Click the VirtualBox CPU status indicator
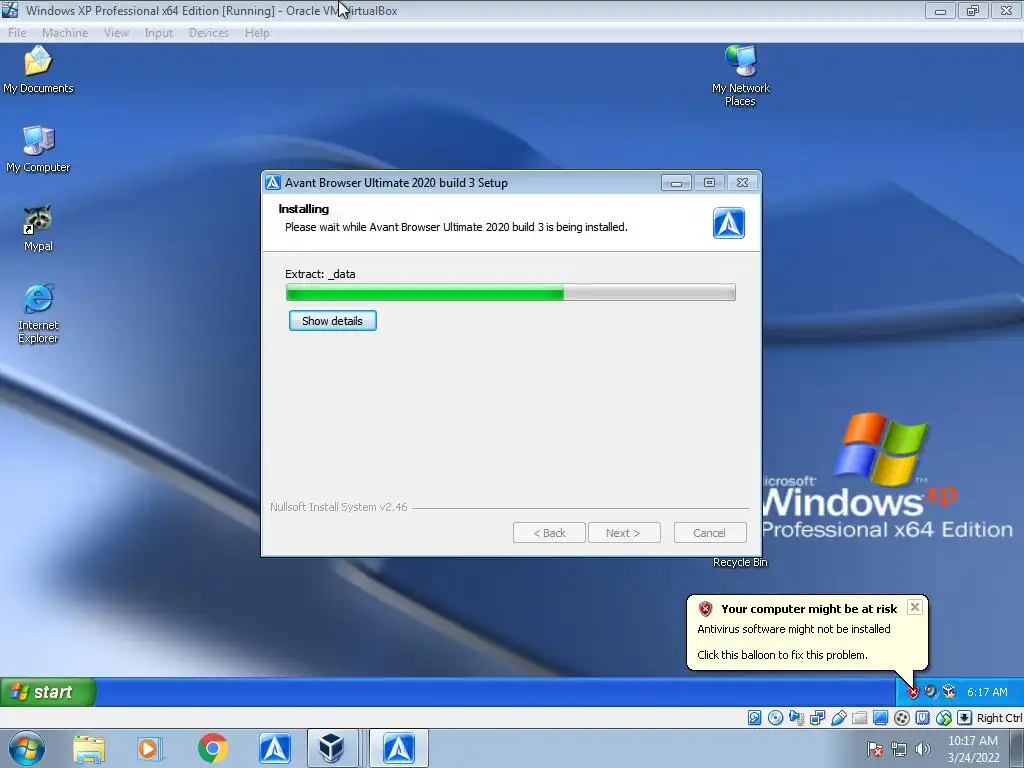The width and height of the screenshot is (1024, 768). click(x=922, y=718)
